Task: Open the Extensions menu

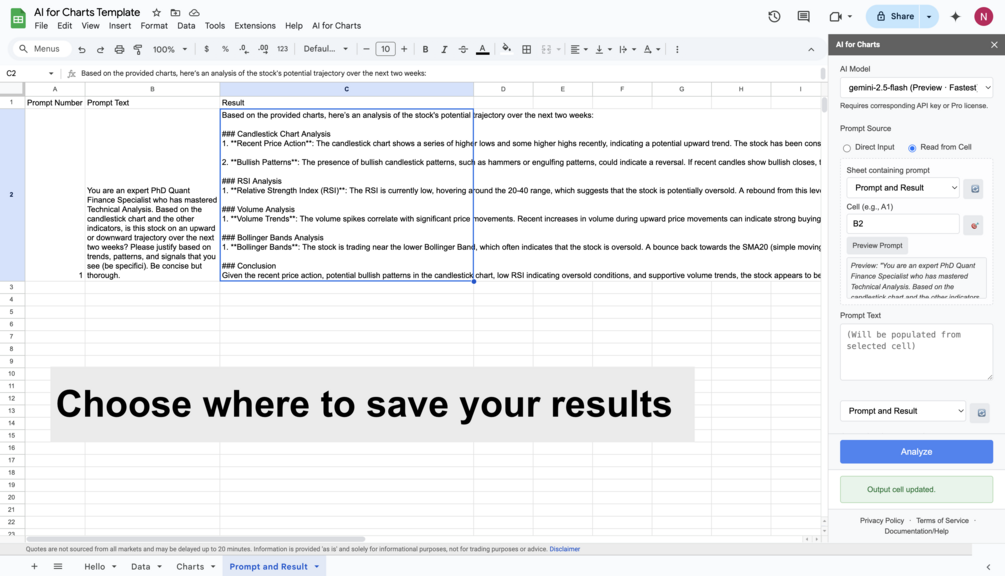Action: pos(254,26)
